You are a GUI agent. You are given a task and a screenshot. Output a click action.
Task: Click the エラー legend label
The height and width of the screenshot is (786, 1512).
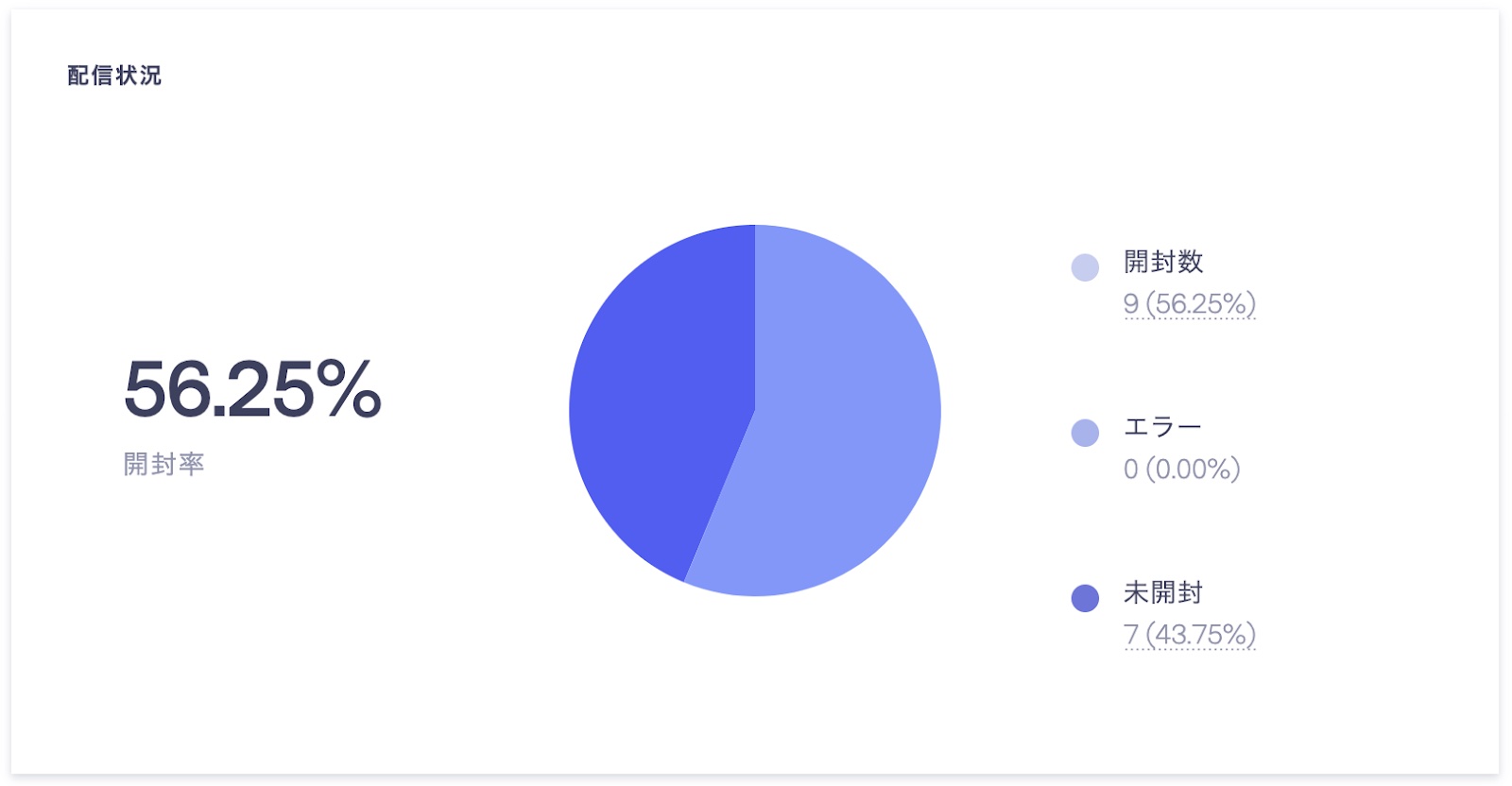[1161, 427]
